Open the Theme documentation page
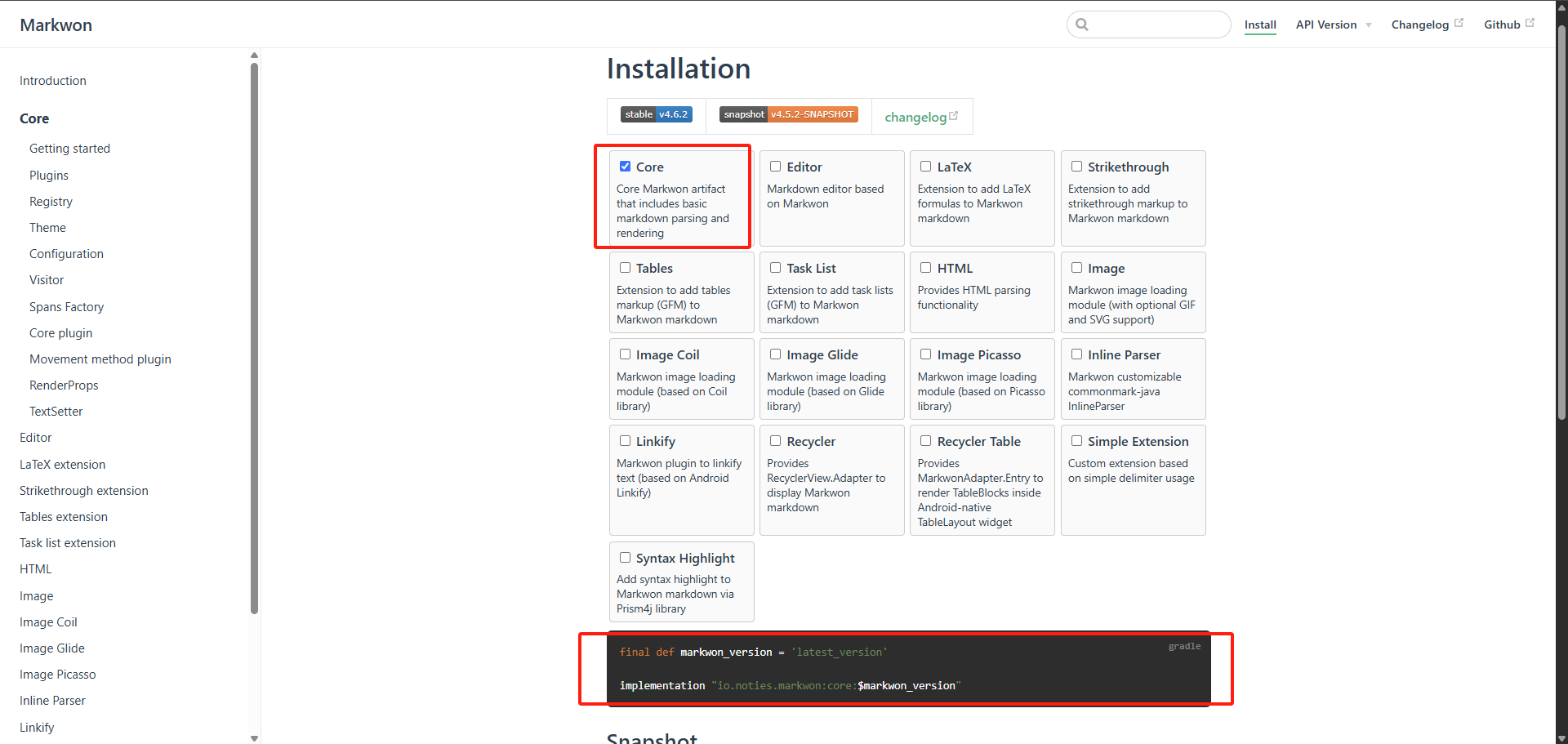The width and height of the screenshot is (1568, 744). pyautogui.click(x=47, y=227)
